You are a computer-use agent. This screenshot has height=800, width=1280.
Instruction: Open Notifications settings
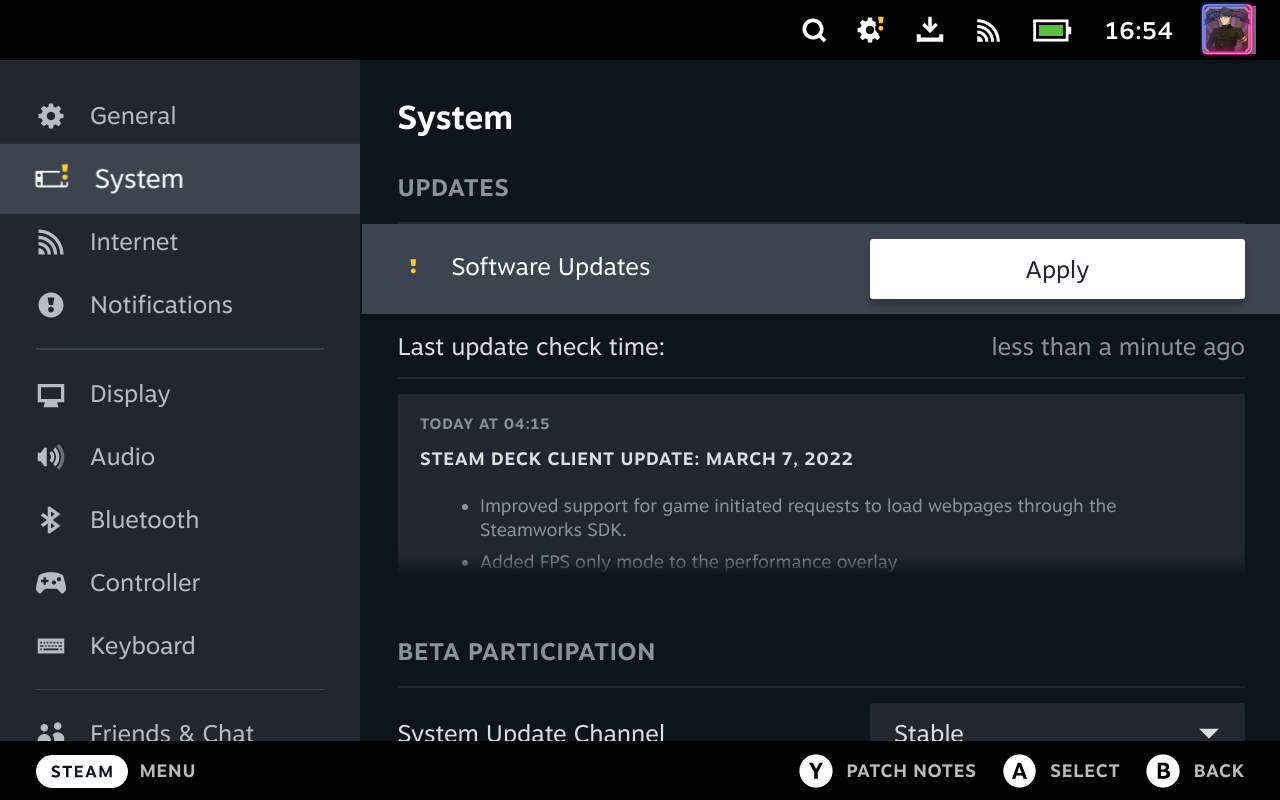[x=180, y=305]
